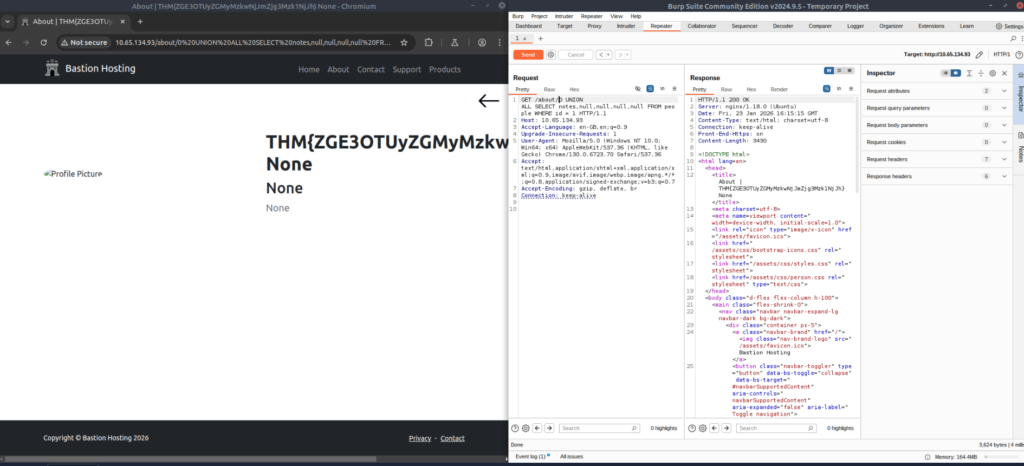Click the HTTP/1 protocol selector
The width and height of the screenshot is (1024, 466).
point(1001,55)
